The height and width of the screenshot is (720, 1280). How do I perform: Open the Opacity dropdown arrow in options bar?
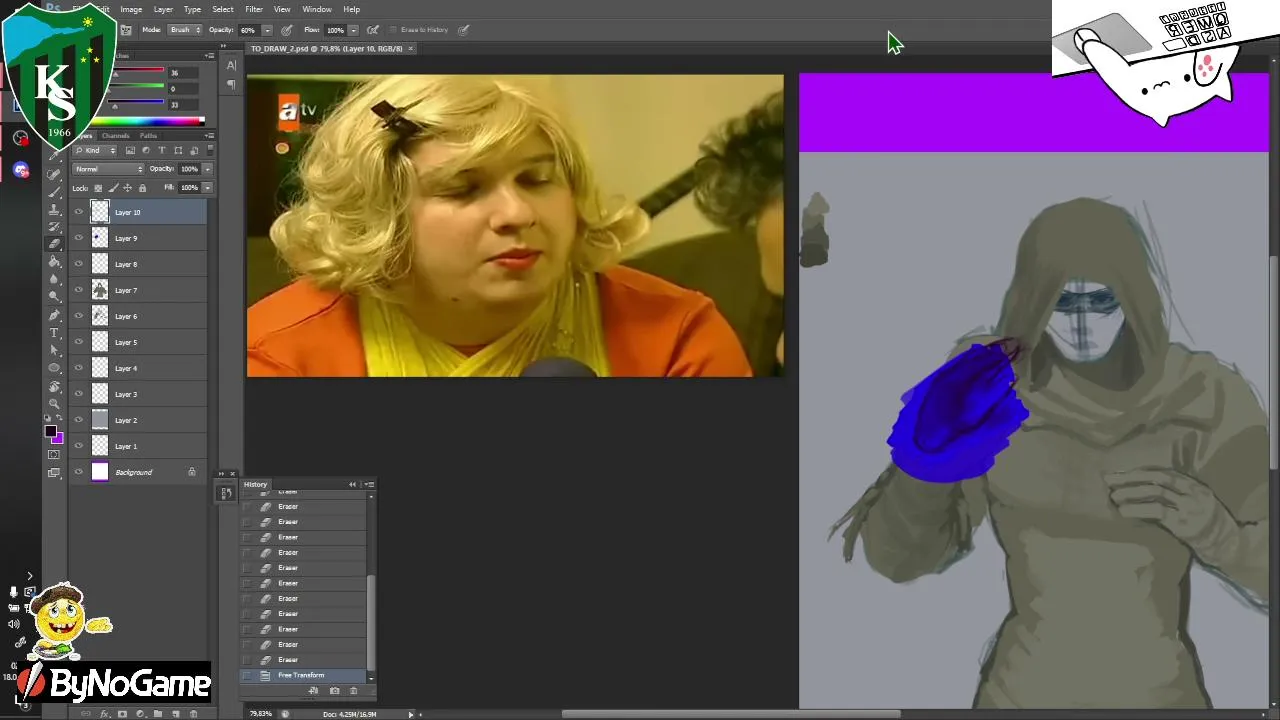[268, 30]
